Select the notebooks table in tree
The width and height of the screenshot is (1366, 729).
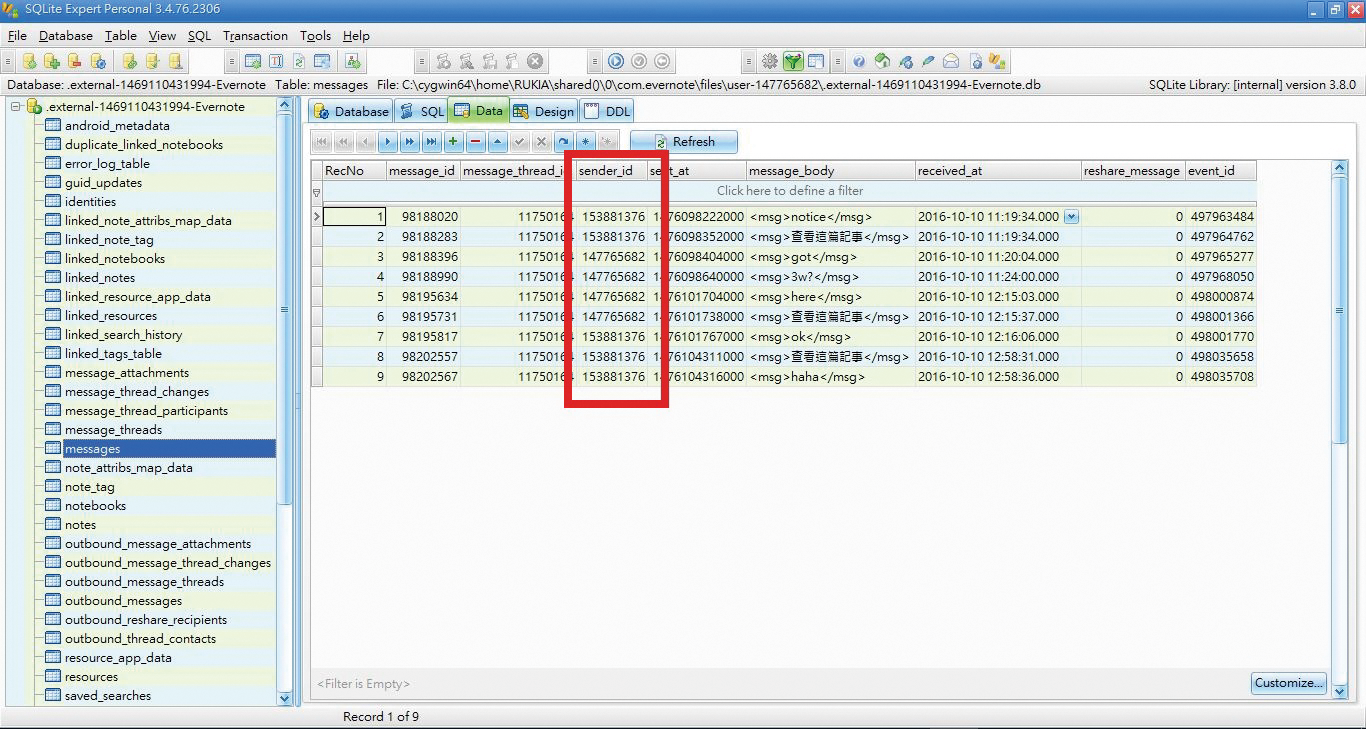click(x=95, y=505)
